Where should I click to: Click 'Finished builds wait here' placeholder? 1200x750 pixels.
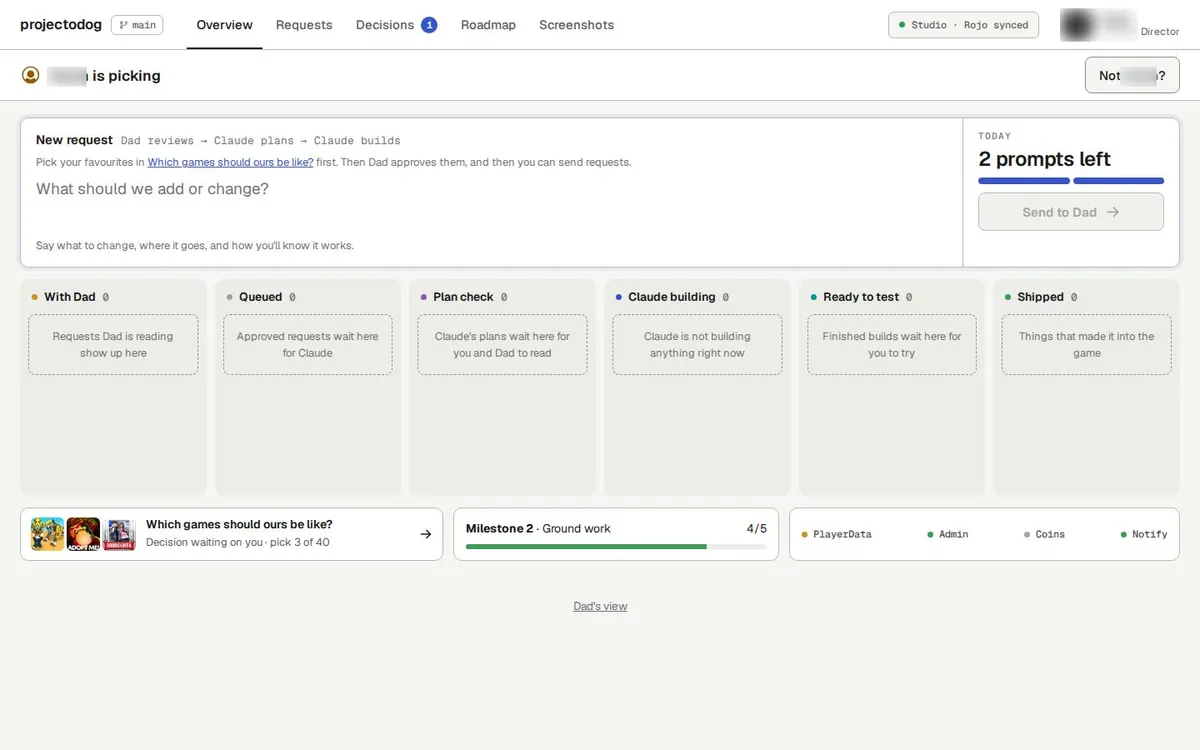pos(892,345)
